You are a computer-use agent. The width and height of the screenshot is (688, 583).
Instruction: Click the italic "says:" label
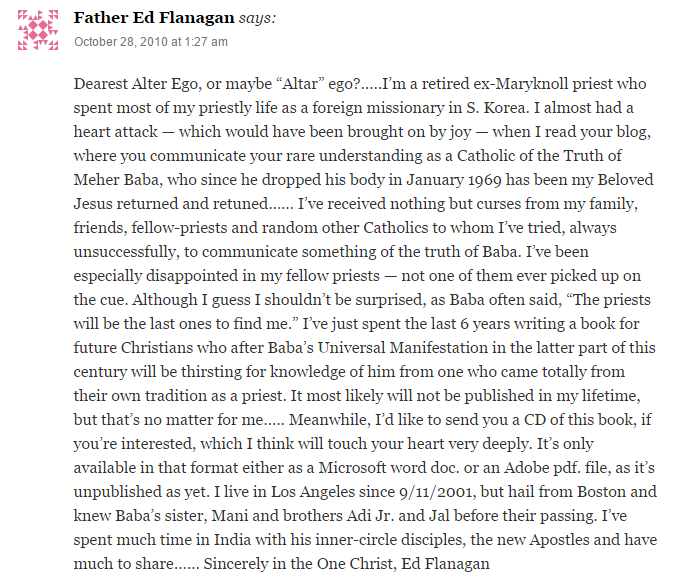click(257, 18)
